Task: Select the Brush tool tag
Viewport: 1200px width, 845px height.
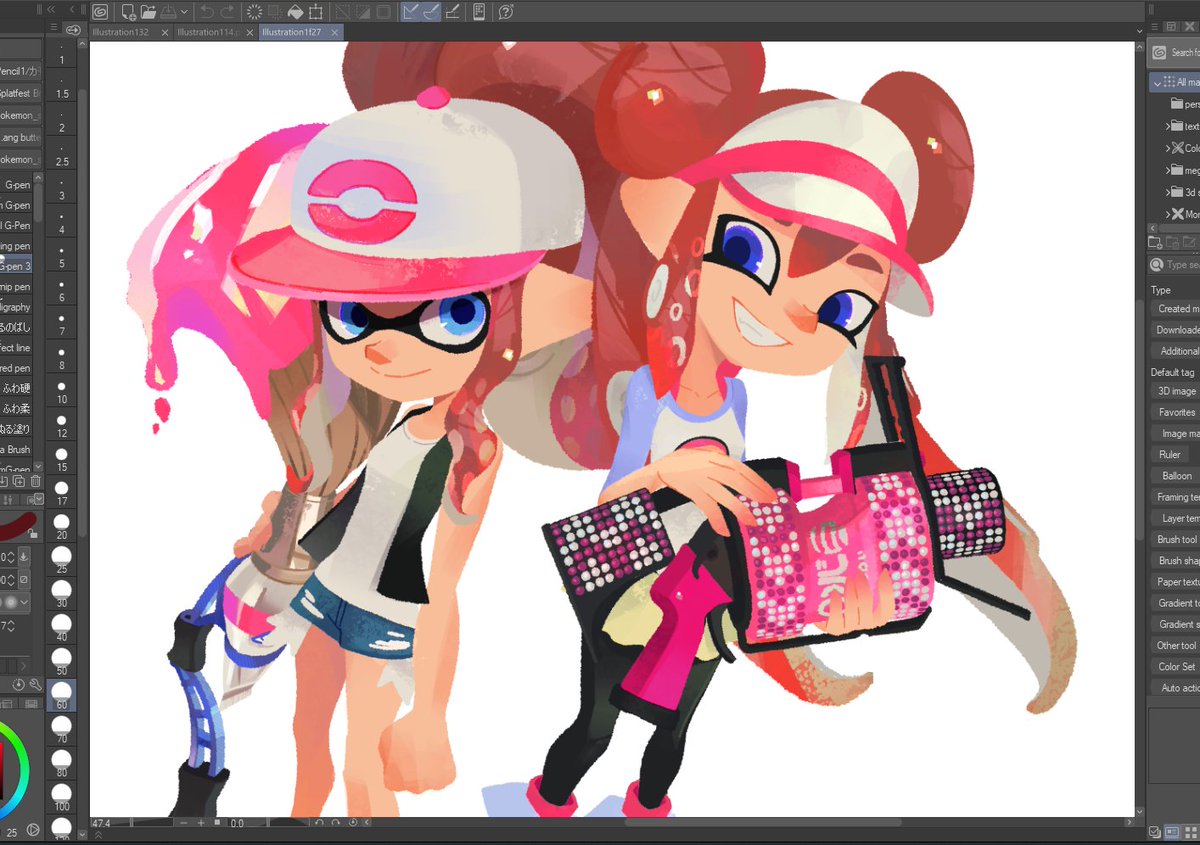Action: [x=1175, y=539]
